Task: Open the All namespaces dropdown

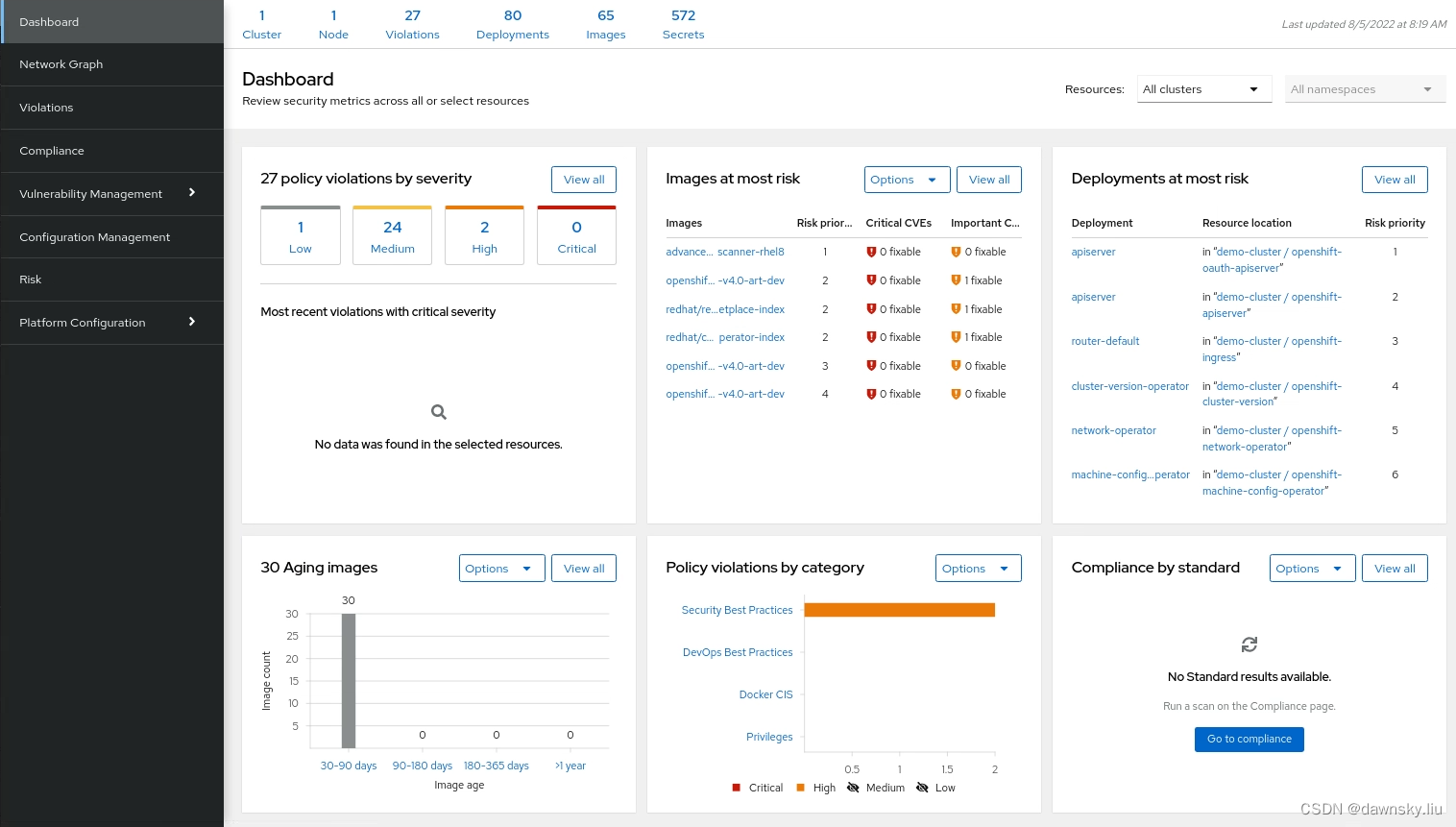Action: pyautogui.click(x=1365, y=89)
